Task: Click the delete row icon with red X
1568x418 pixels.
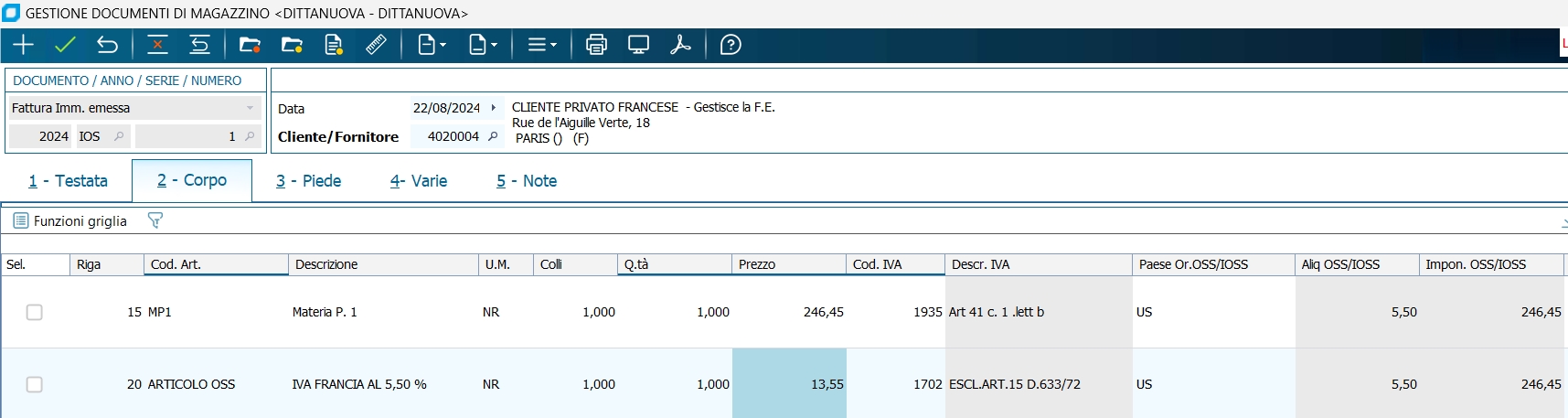Action: pyautogui.click(x=157, y=45)
